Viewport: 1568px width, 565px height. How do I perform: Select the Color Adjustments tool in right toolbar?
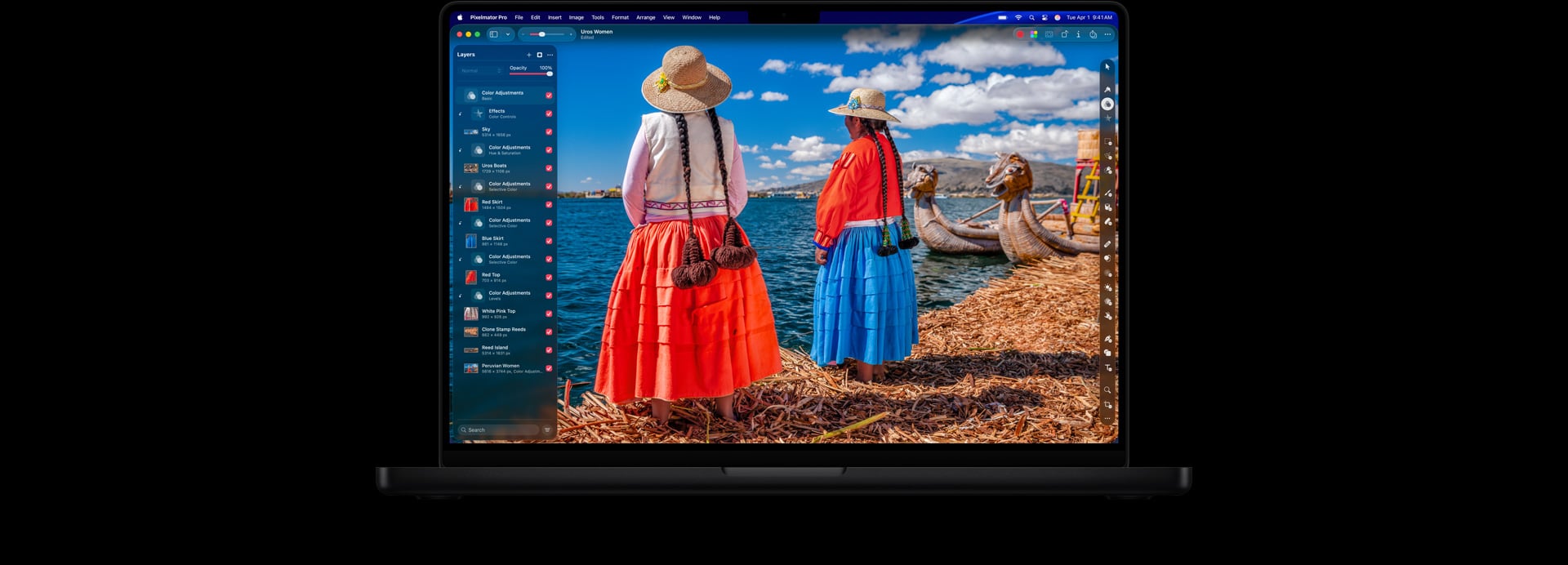coord(1107,104)
